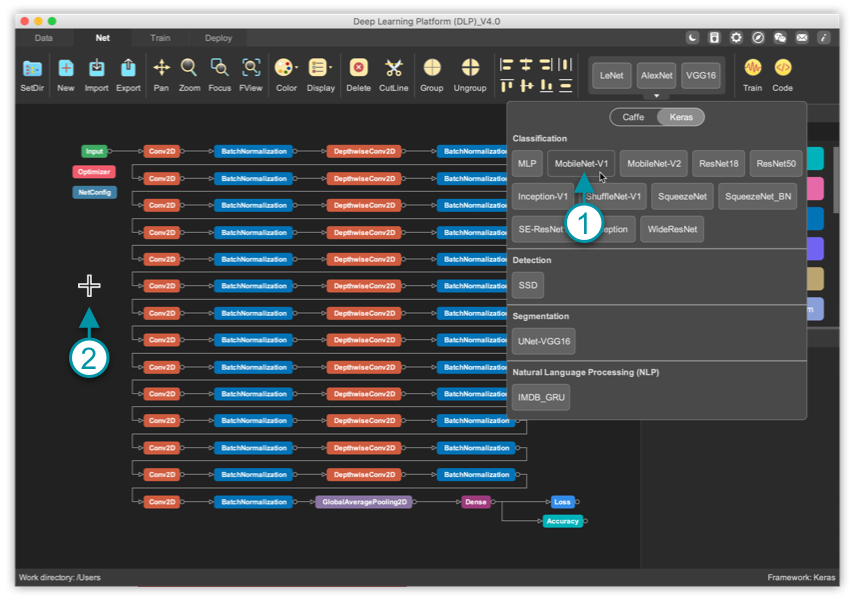
Task: Switch to the Train tab
Action: tap(160, 38)
